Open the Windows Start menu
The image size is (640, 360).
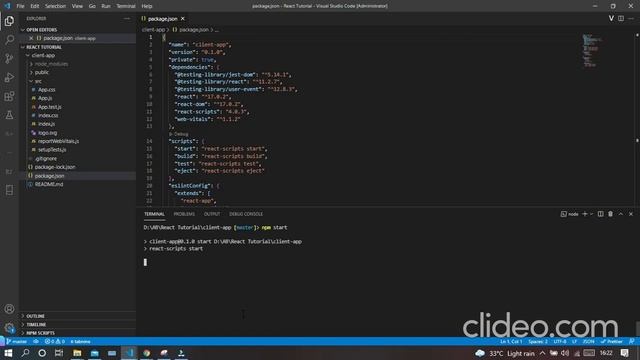pyautogui.click(x=8, y=353)
